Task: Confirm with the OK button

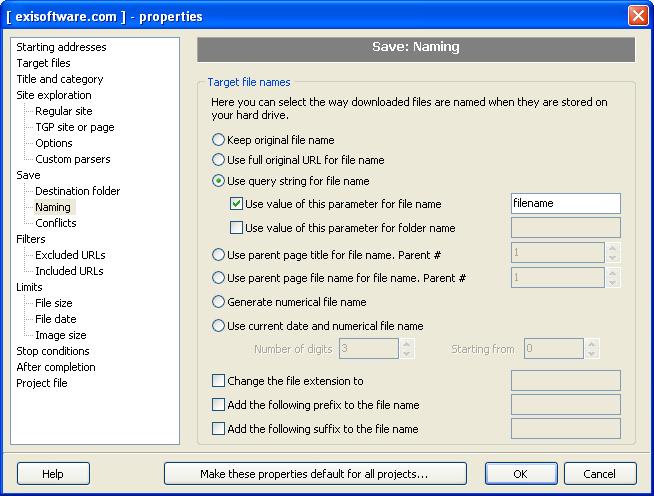Action: (521, 473)
